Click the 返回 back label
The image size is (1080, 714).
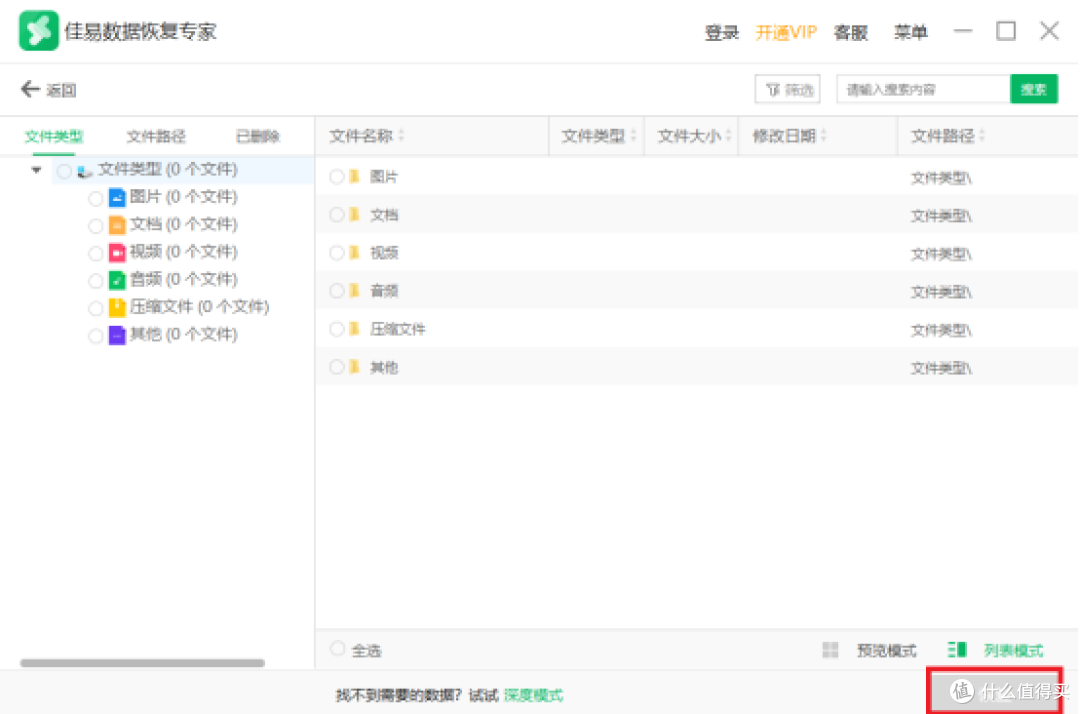pos(61,90)
